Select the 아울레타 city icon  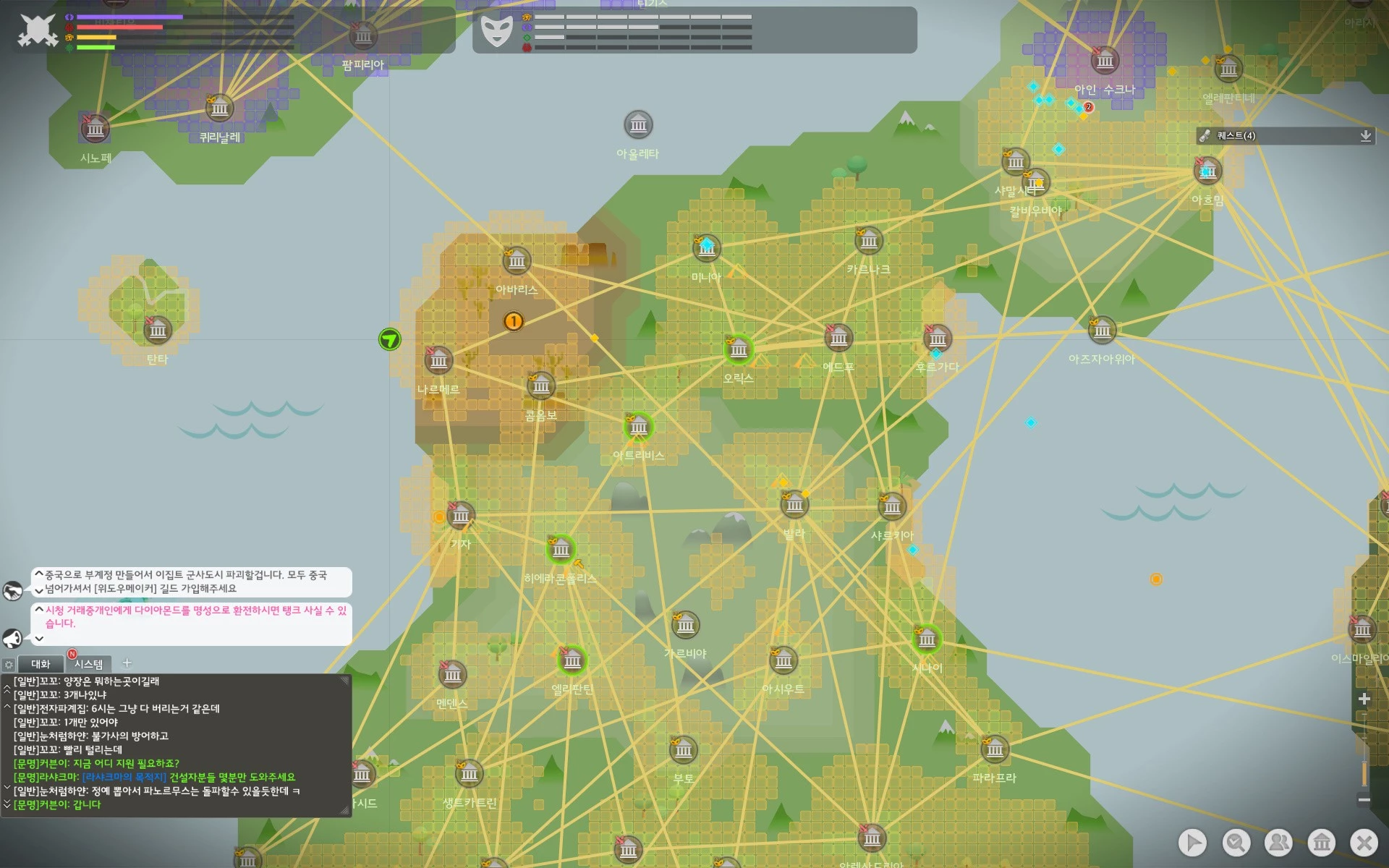(638, 126)
